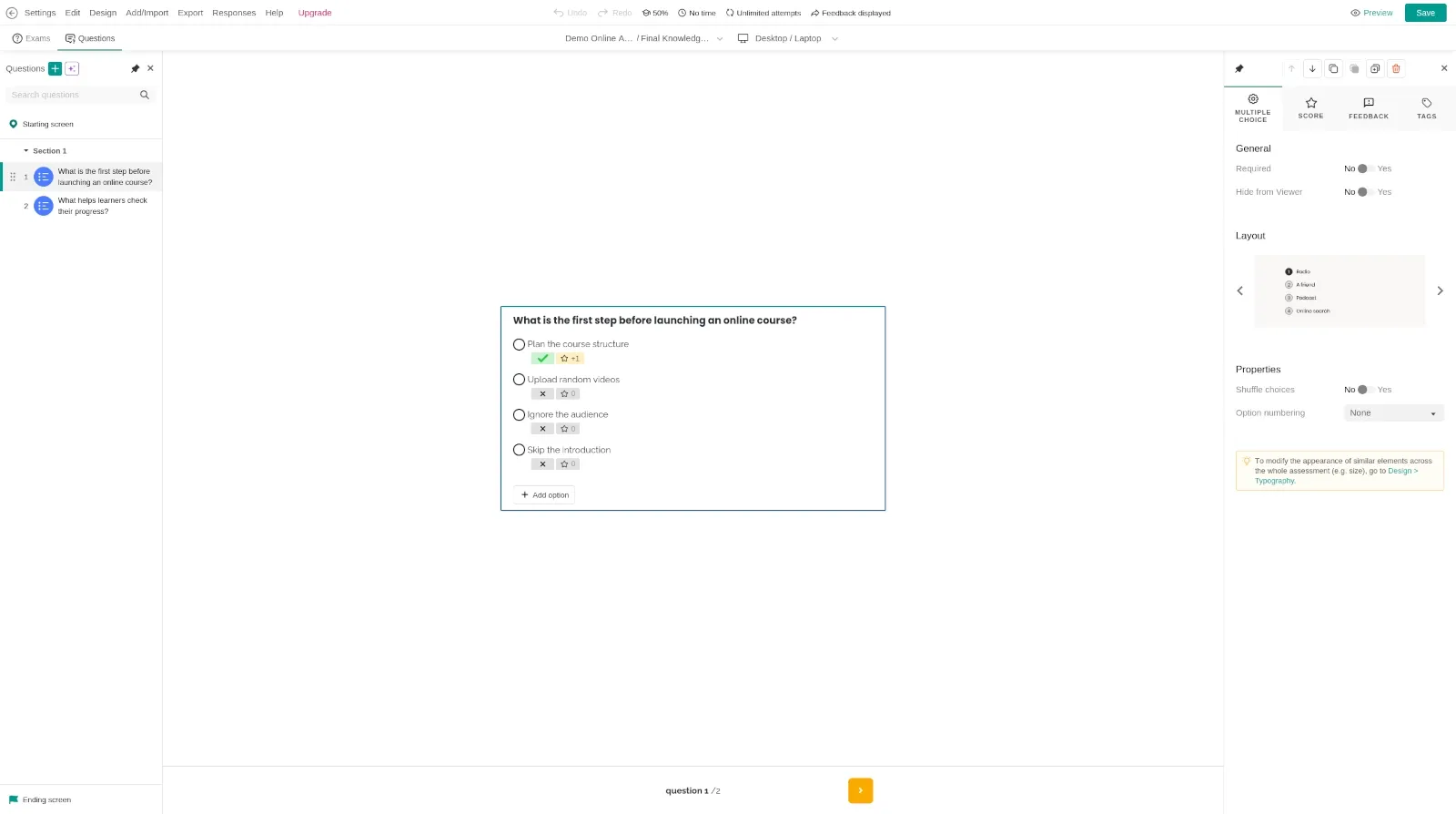Show next layout with the right chevron
1456x814 pixels.
1440,290
